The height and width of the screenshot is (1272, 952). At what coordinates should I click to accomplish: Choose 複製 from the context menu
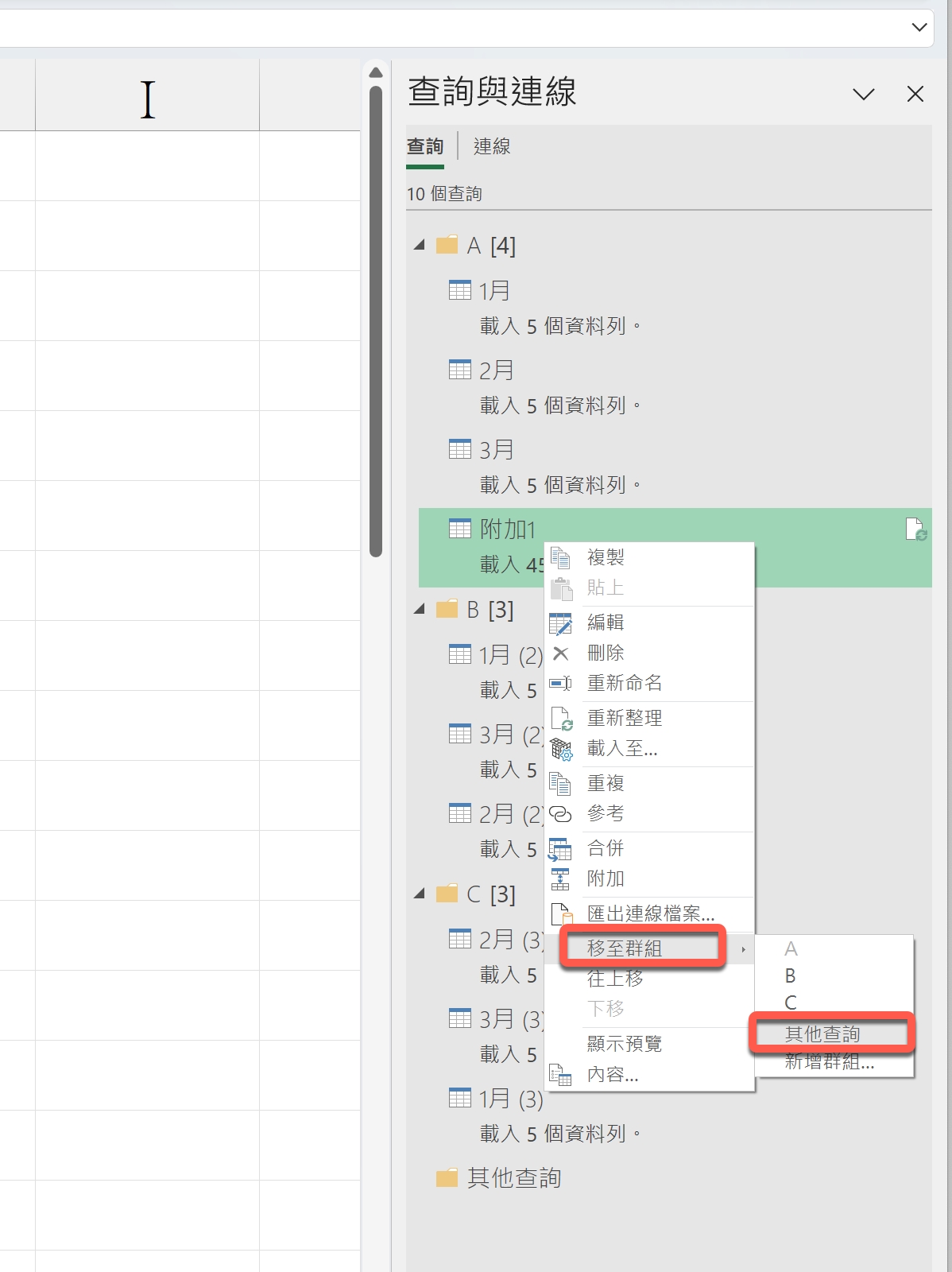point(606,558)
